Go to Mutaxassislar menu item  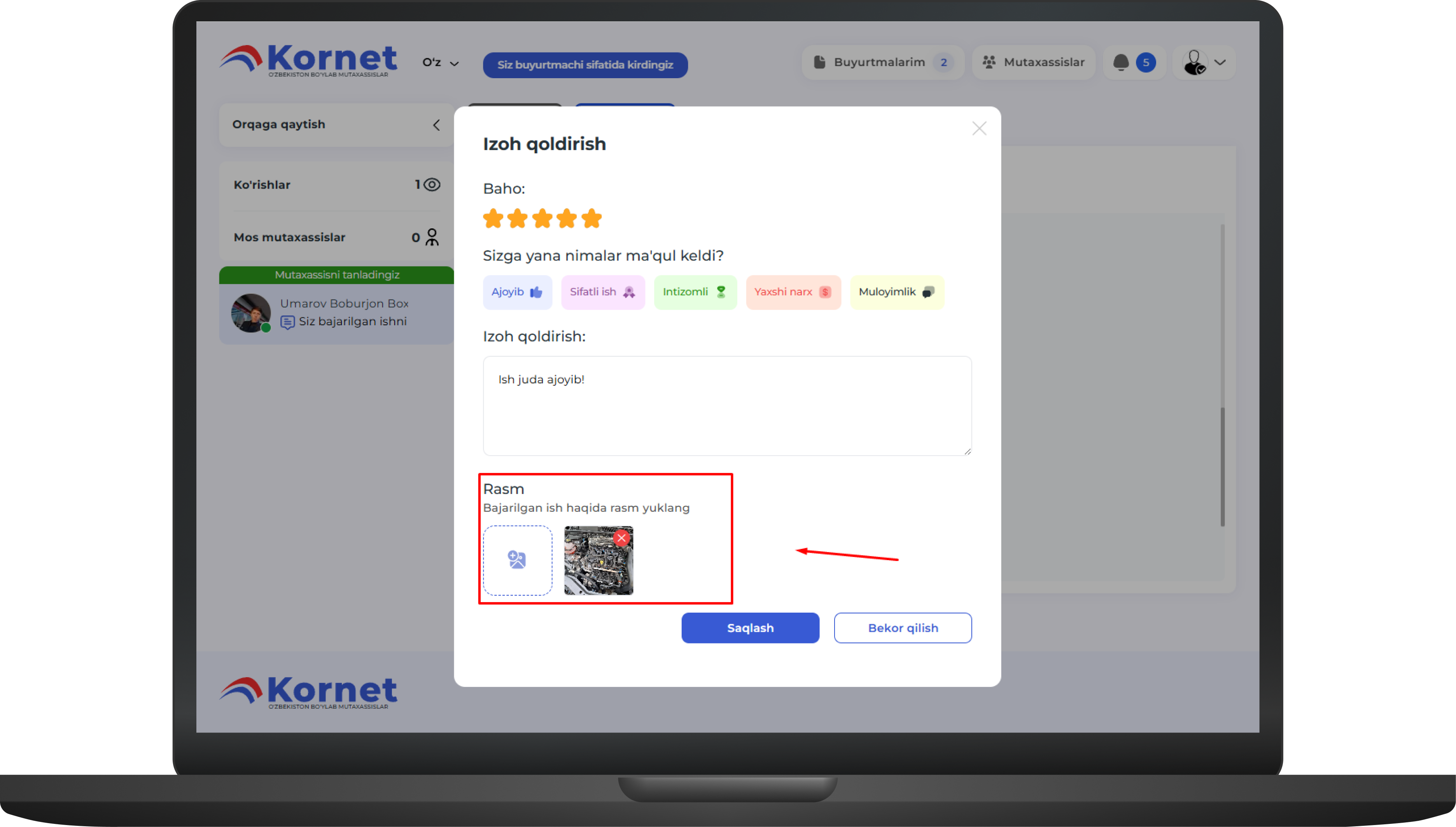(1034, 63)
